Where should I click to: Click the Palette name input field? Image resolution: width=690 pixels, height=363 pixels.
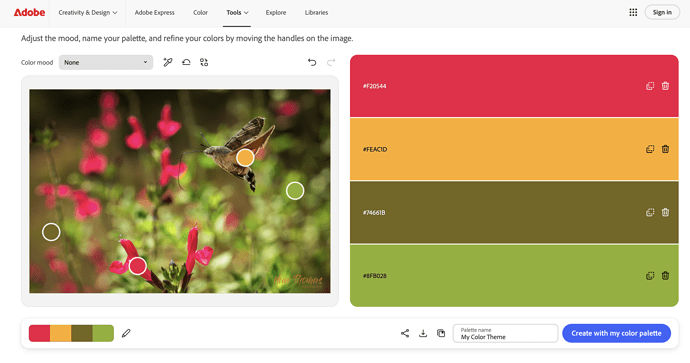coord(506,334)
